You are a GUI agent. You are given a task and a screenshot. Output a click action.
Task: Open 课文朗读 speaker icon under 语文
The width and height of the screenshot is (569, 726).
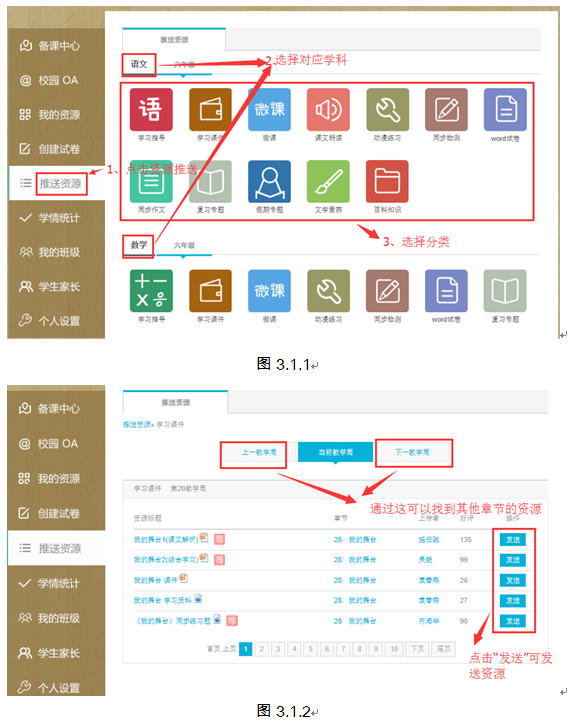click(328, 110)
